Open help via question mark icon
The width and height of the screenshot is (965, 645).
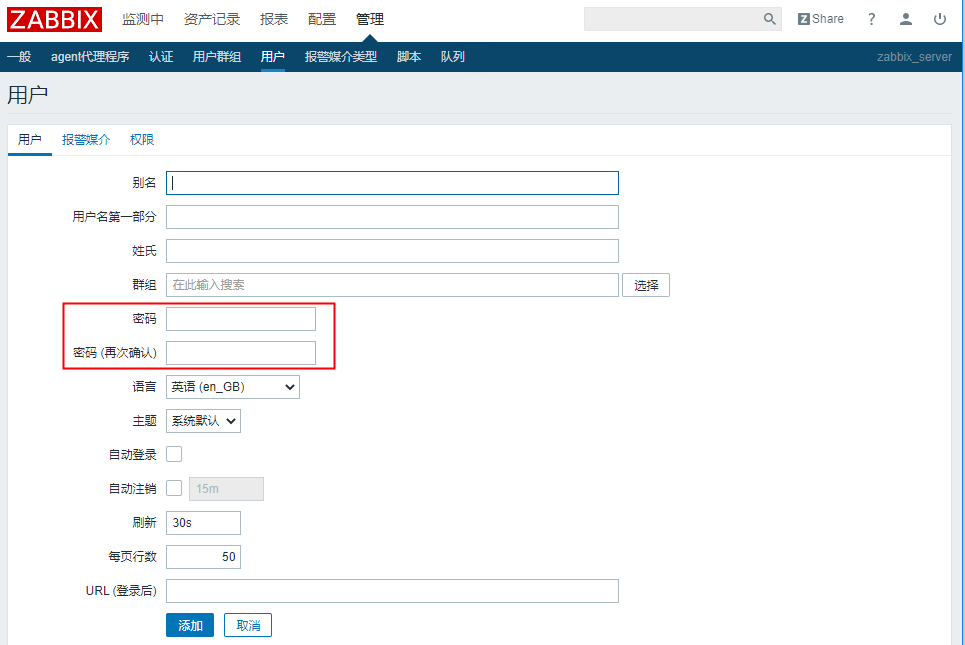click(871, 19)
